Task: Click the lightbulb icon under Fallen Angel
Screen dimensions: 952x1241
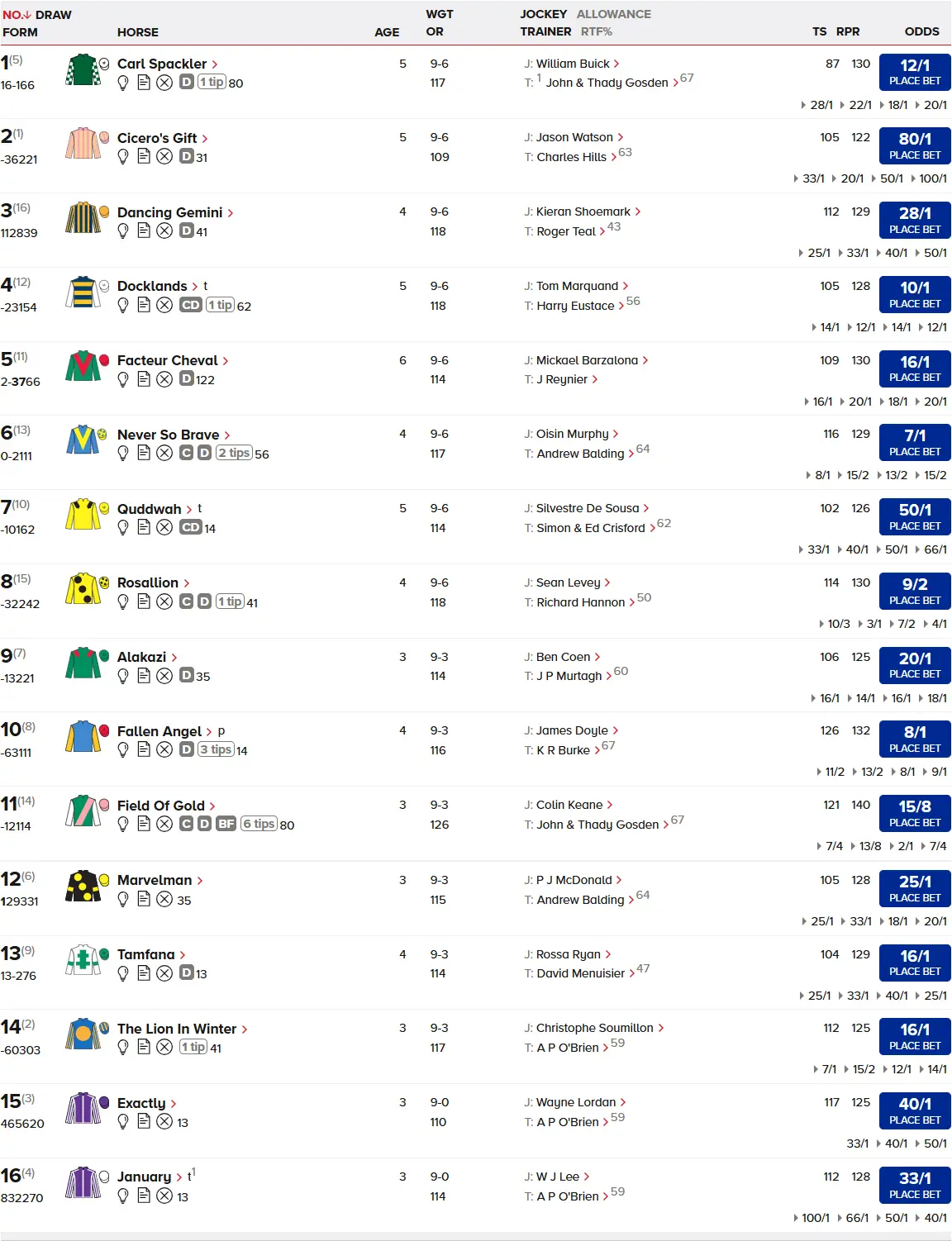Action: tap(123, 750)
